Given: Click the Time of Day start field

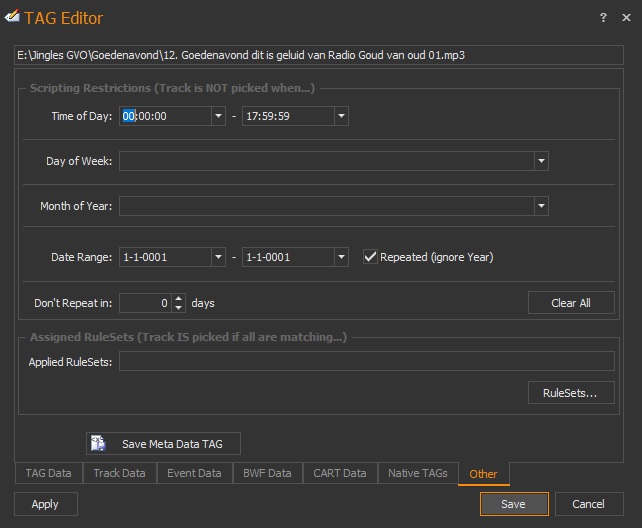Looking at the screenshot, I should tap(165, 116).
